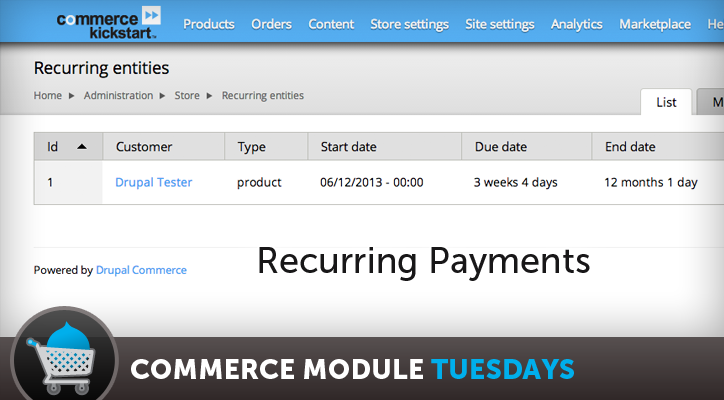The width and height of the screenshot is (724, 400).
Task: Open the Marketplace menu
Action: [x=655, y=24]
